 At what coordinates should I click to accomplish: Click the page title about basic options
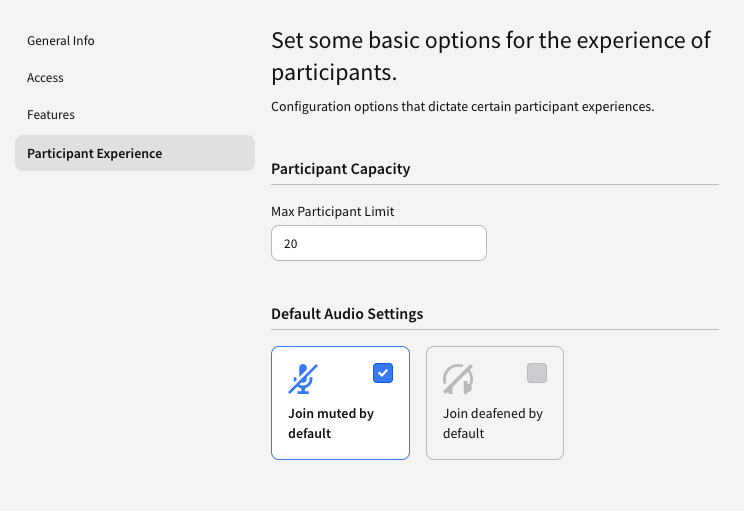point(491,56)
